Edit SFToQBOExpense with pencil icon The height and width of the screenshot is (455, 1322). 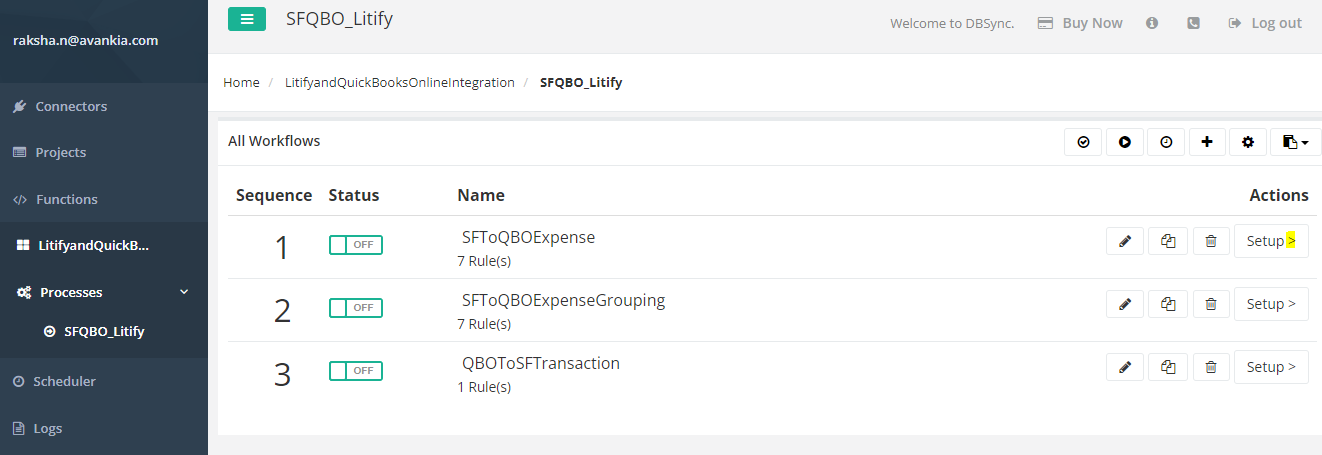[1125, 241]
